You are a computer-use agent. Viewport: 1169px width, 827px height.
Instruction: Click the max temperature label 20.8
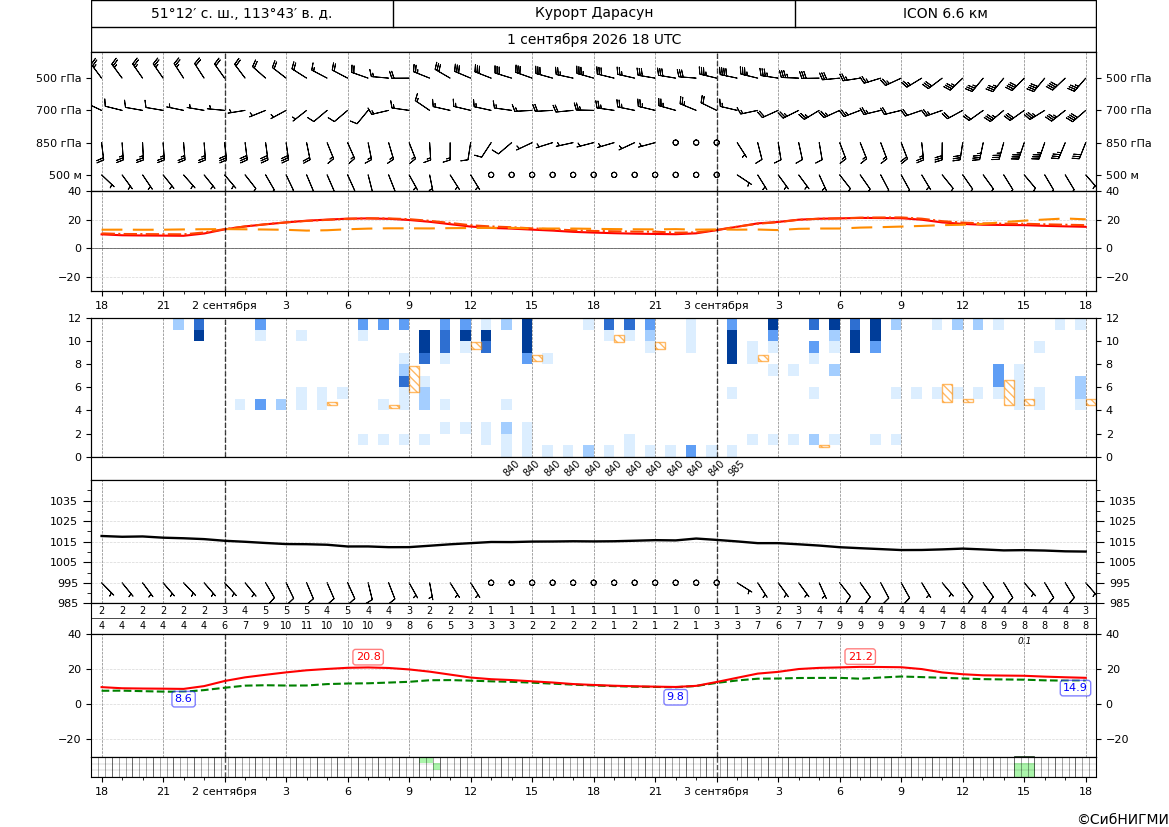click(x=368, y=656)
